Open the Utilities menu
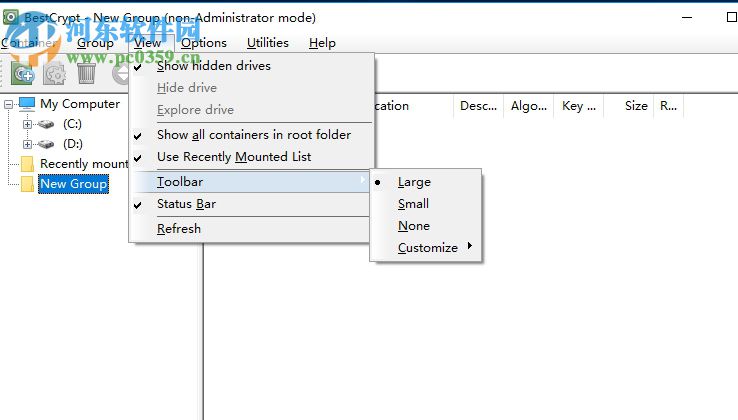Screen dimensions: 738x420 click(x=268, y=43)
